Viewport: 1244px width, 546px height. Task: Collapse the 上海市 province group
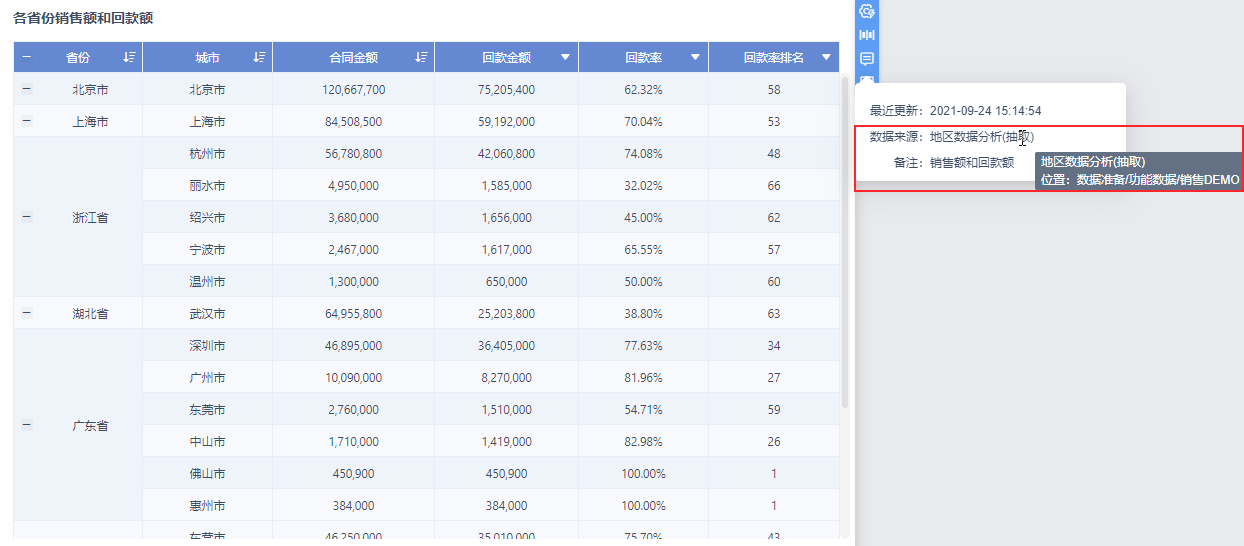point(27,121)
